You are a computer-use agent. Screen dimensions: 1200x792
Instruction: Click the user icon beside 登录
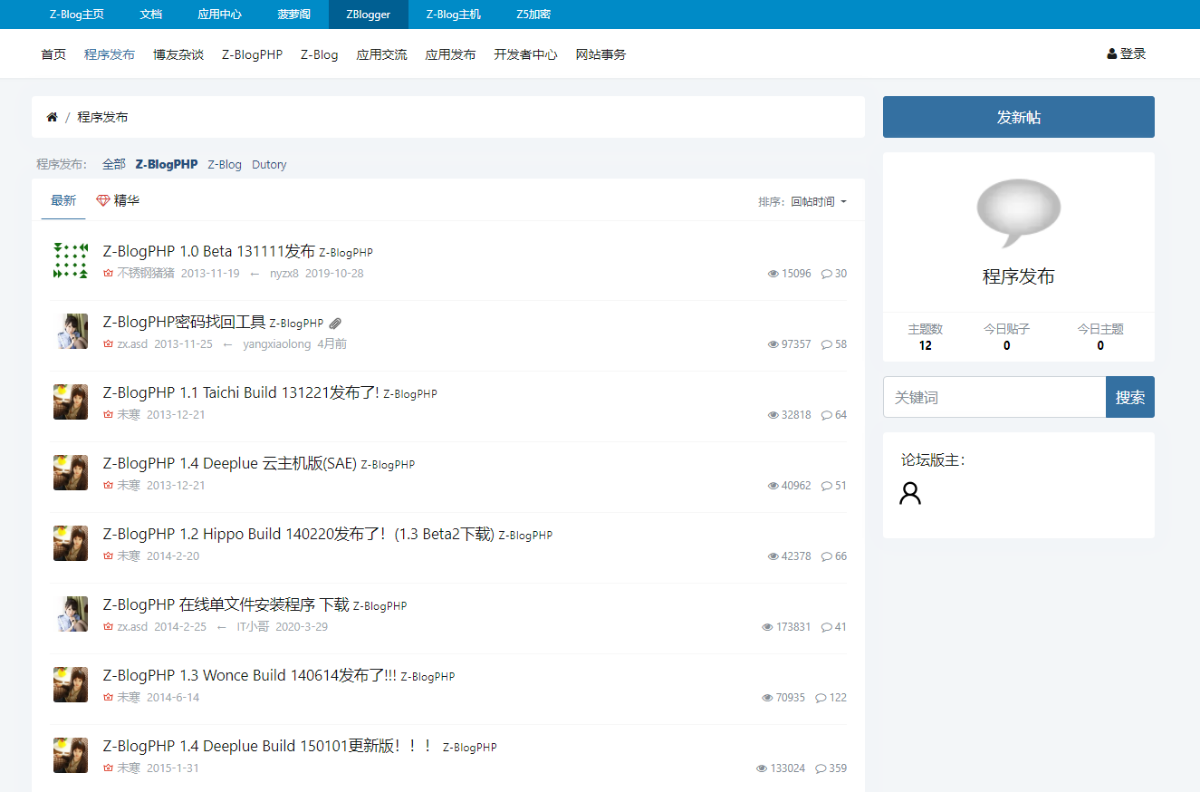(1112, 54)
